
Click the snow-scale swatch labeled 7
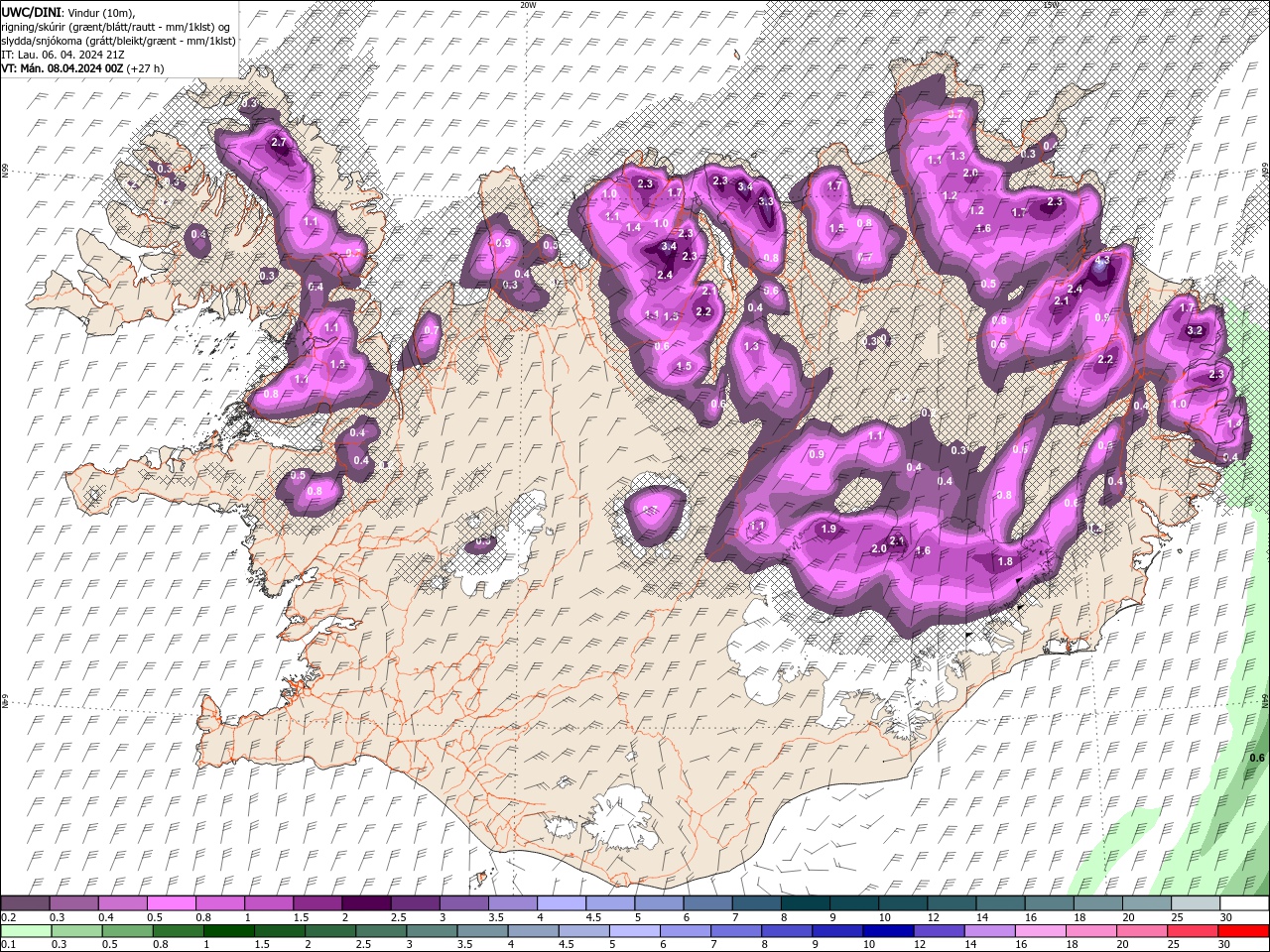tap(755, 903)
